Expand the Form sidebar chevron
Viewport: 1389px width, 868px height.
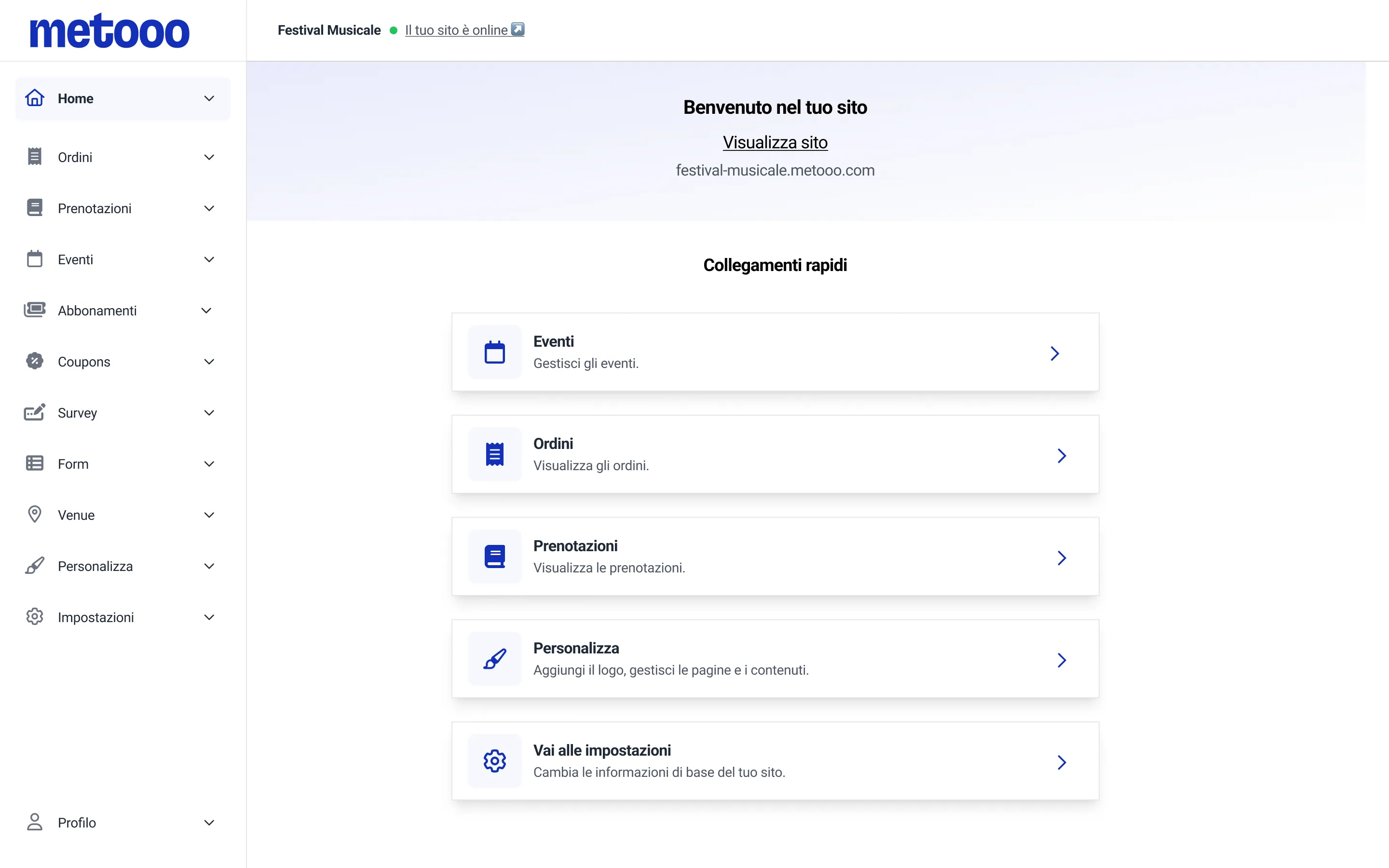coord(209,464)
